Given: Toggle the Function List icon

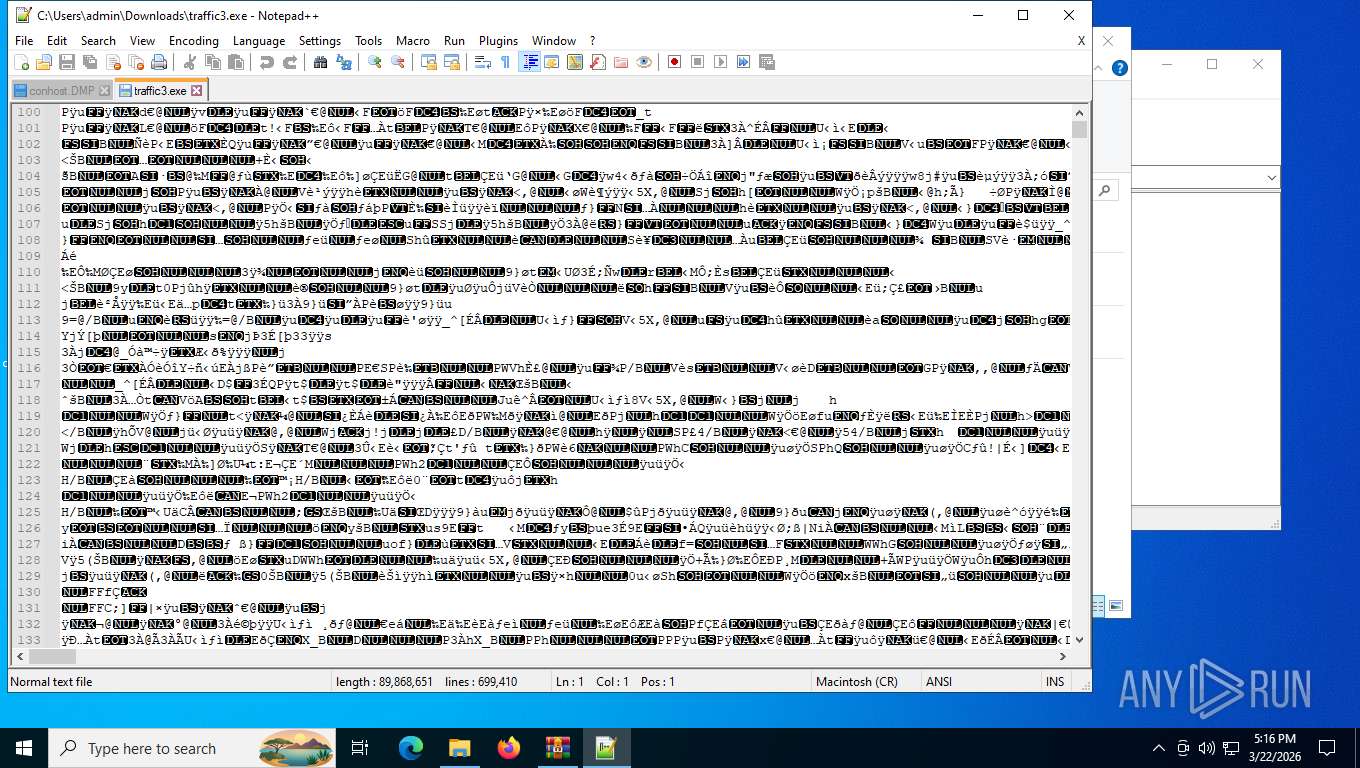Looking at the screenshot, I should (598, 62).
